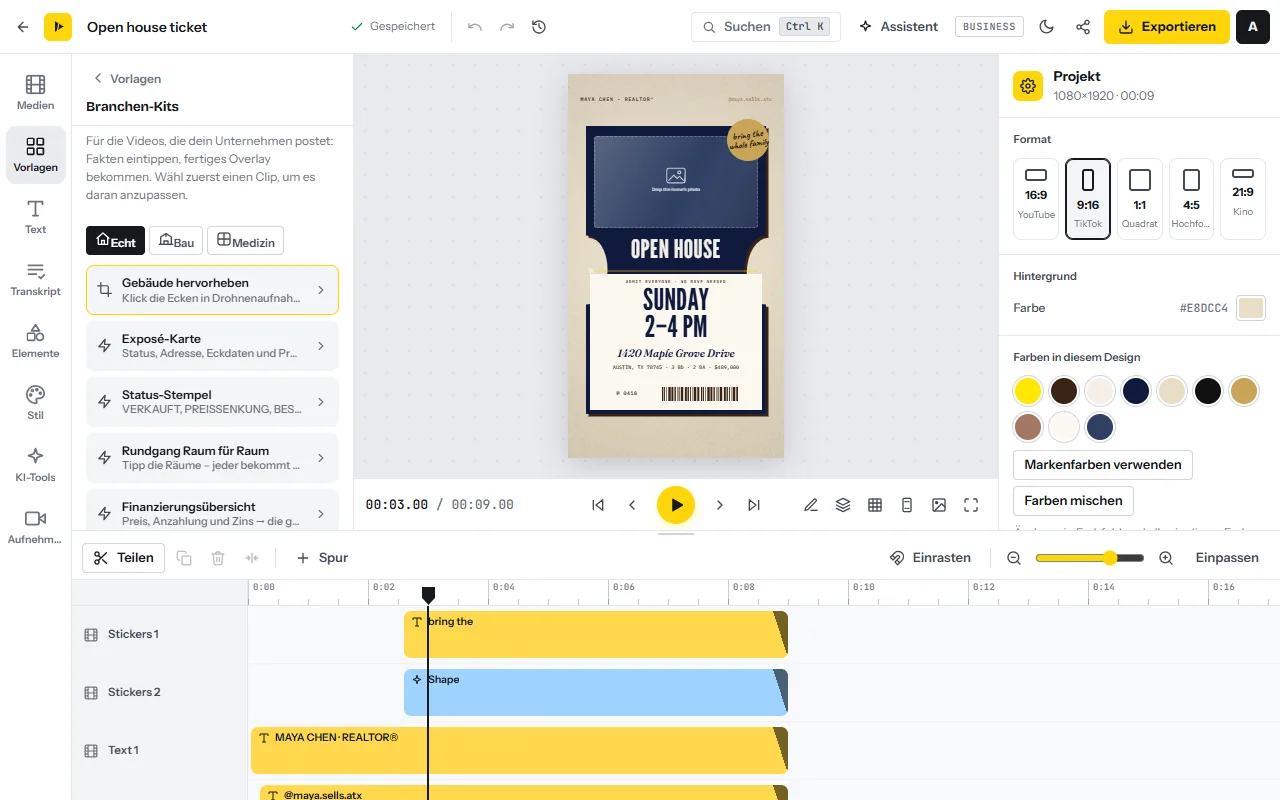Viewport: 1280px width, 800px height.
Task: Click the Exportieren button
Action: click(x=1167, y=27)
